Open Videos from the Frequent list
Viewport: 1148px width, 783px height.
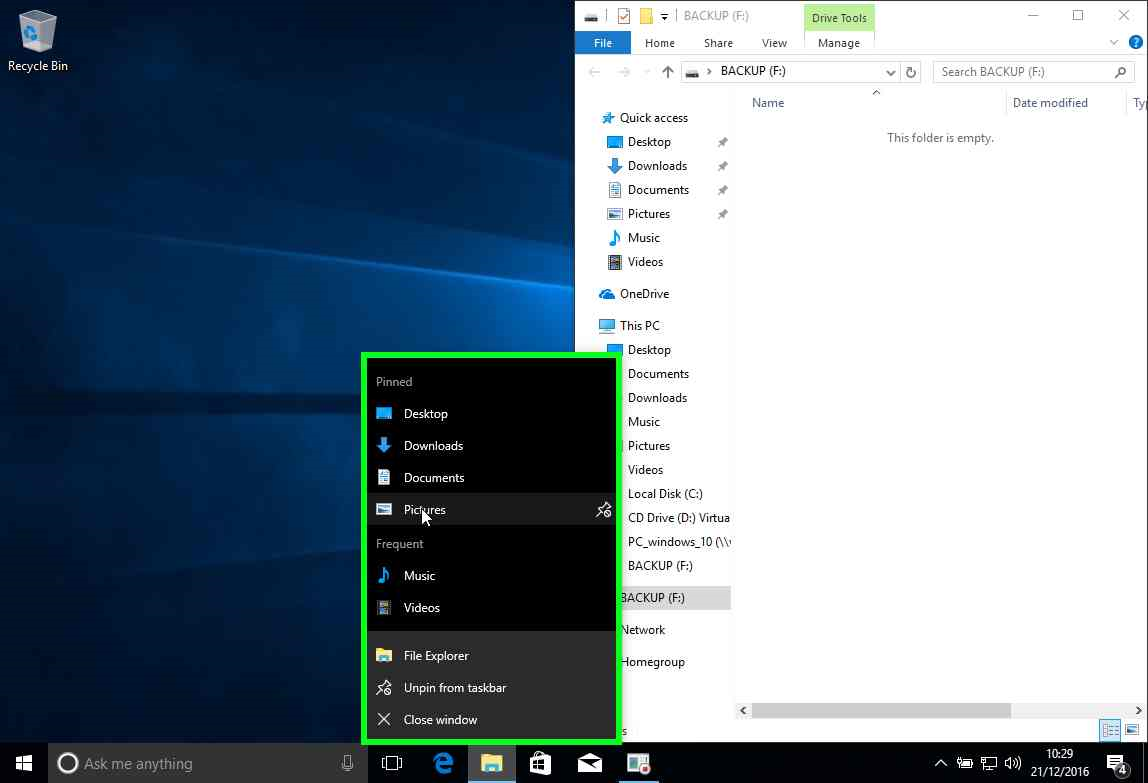tap(491, 608)
